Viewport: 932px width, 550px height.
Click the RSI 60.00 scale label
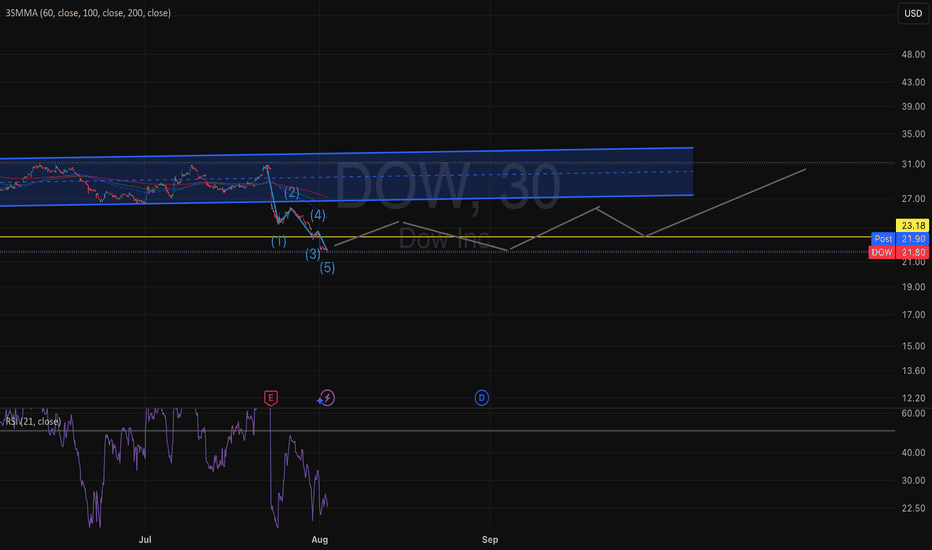pyautogui.click(x=913, y=413)
